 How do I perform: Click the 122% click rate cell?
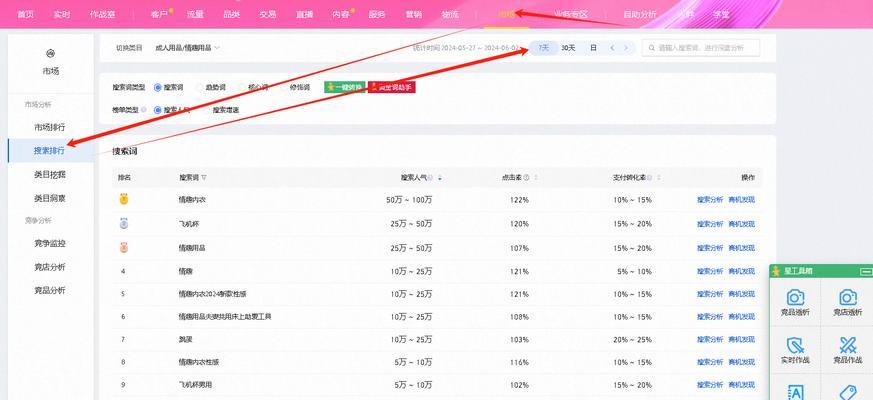pos(519,199)
